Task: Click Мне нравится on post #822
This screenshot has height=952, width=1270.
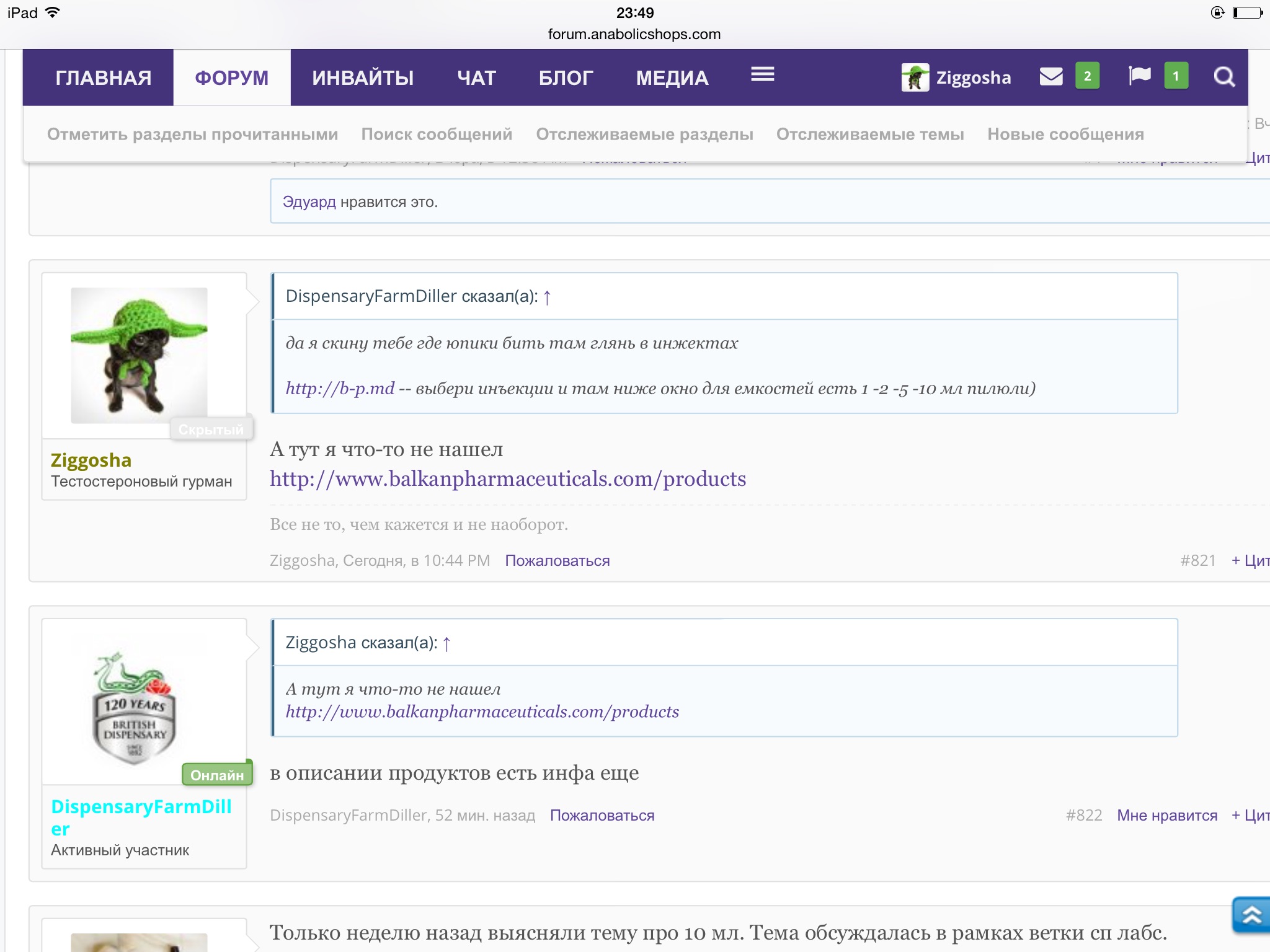Action: click(x=1166, y=816)
